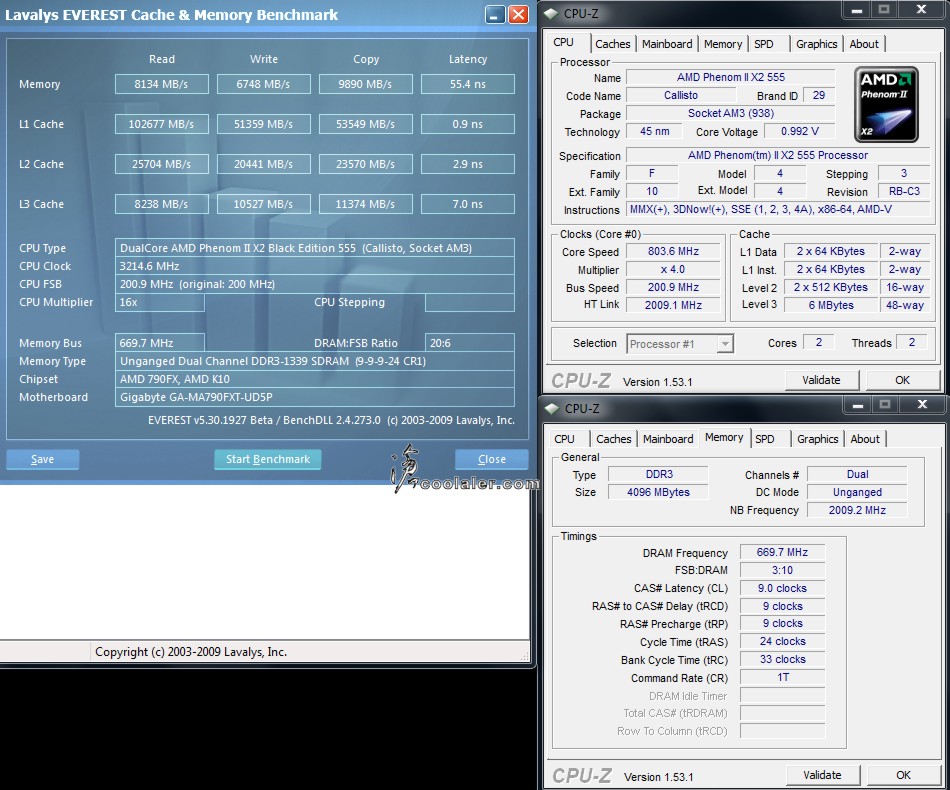The height and width of the screenshot is (790, 950).
Task: Click the NB Frequency value 2009.2 MHz
Action: pyautogui.click(x=857, y=510)
